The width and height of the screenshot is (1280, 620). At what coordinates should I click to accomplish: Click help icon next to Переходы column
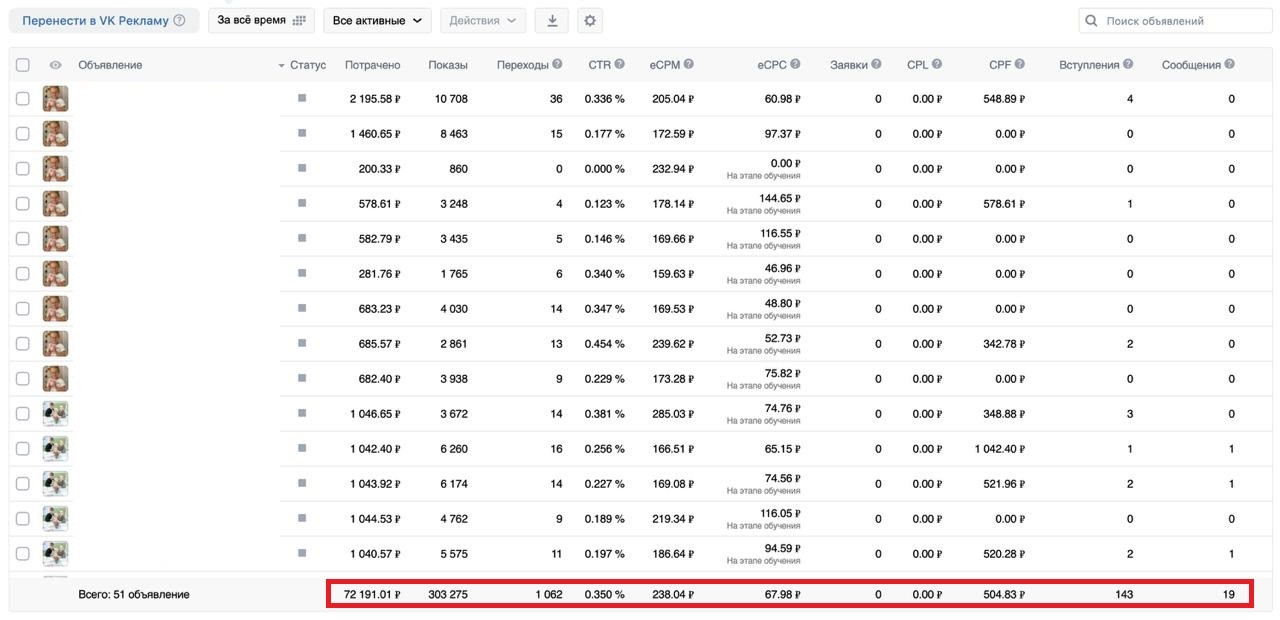(x=557, y=64)
